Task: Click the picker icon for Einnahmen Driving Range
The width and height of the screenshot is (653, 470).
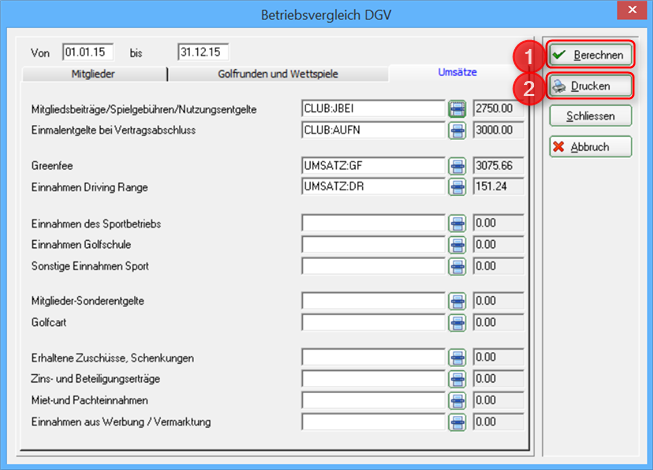Action: tap(457, 185)
